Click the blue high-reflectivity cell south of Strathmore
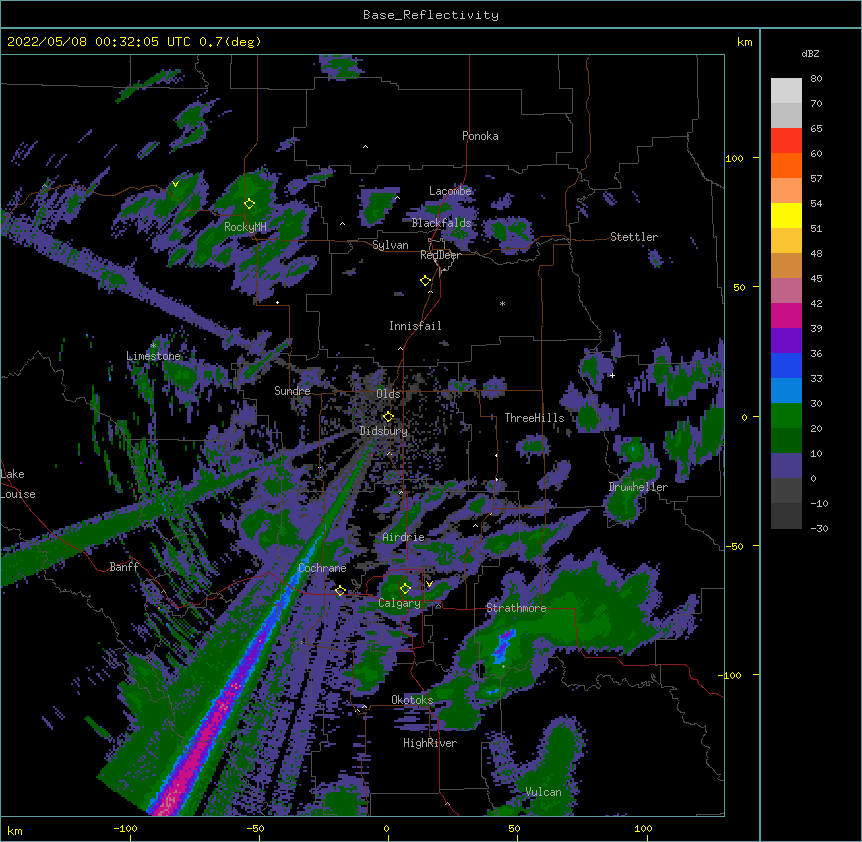This screenshot has height=842, width=862. pyautogui.click(x=503, y=646)
